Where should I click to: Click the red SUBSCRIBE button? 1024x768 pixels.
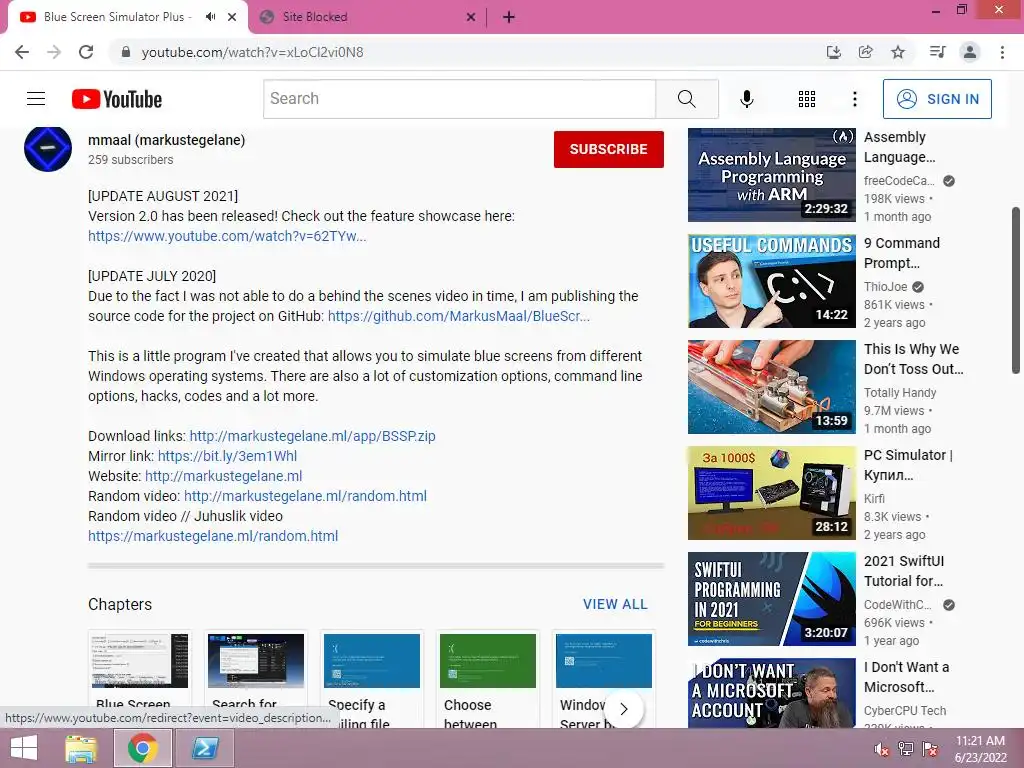(609, 149)
